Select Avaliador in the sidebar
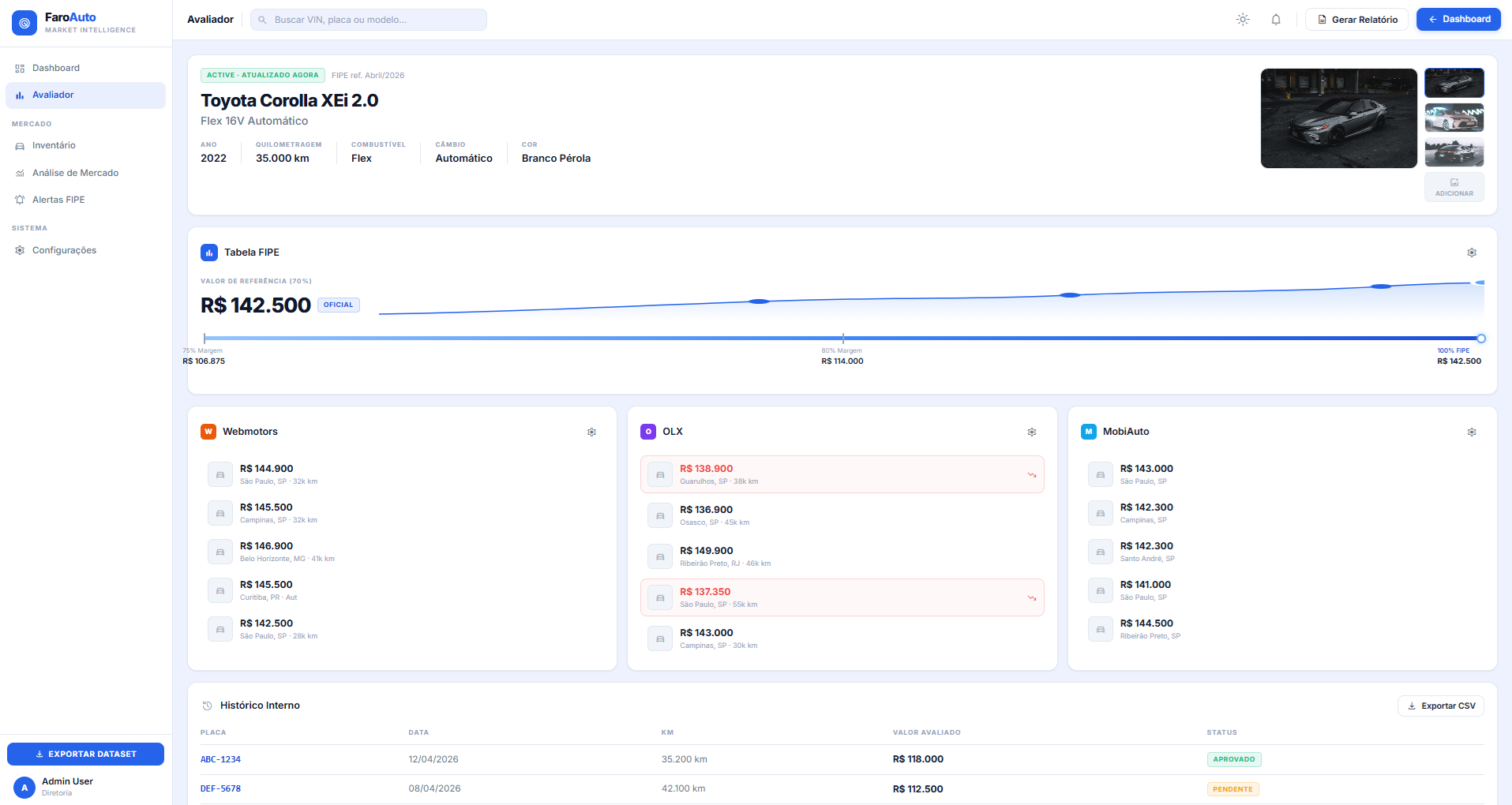1512x805 pixels. [86, 95]
